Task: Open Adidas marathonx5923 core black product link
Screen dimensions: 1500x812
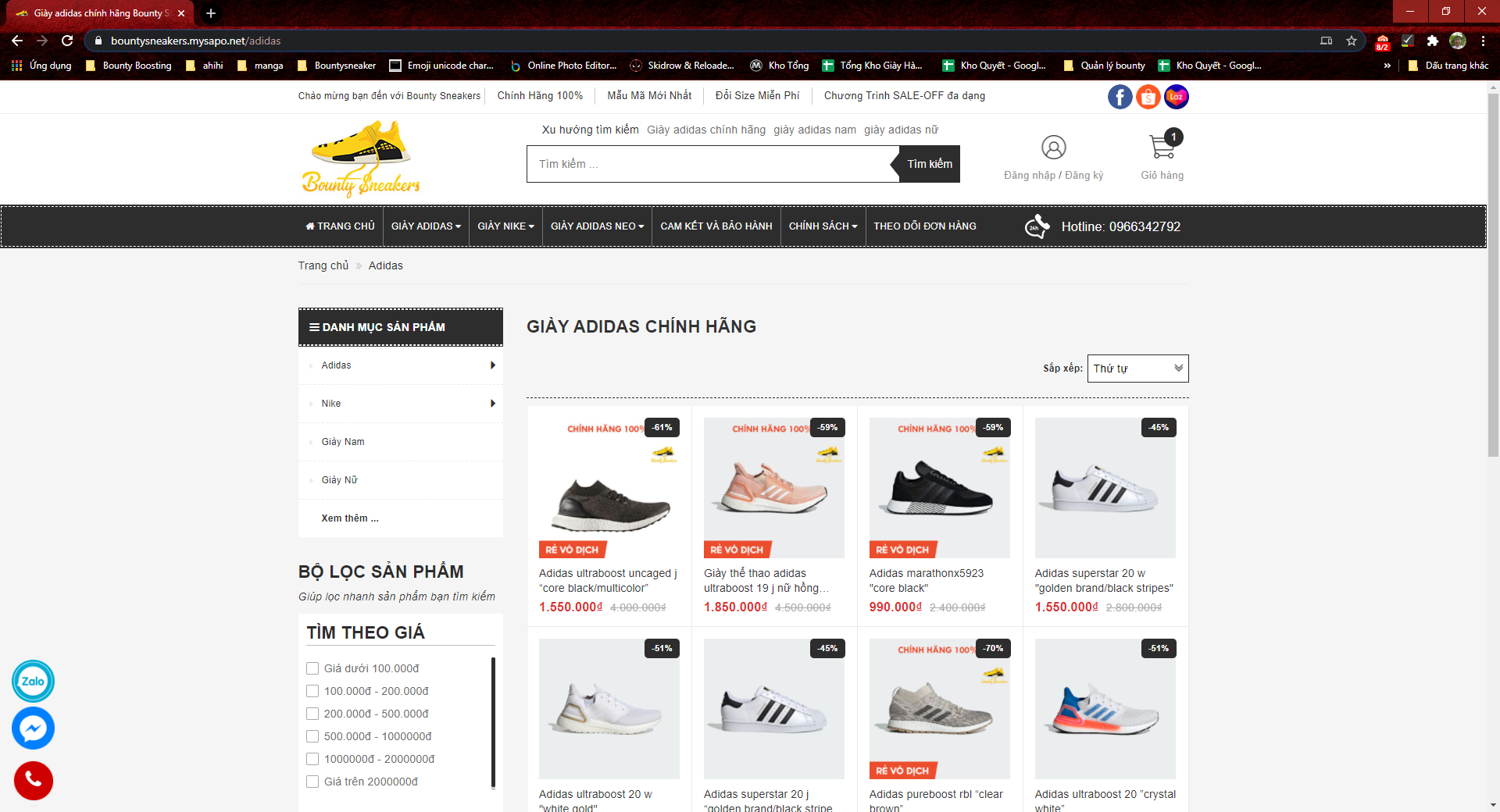Action: pyautogui.click(x=927, y=580)
